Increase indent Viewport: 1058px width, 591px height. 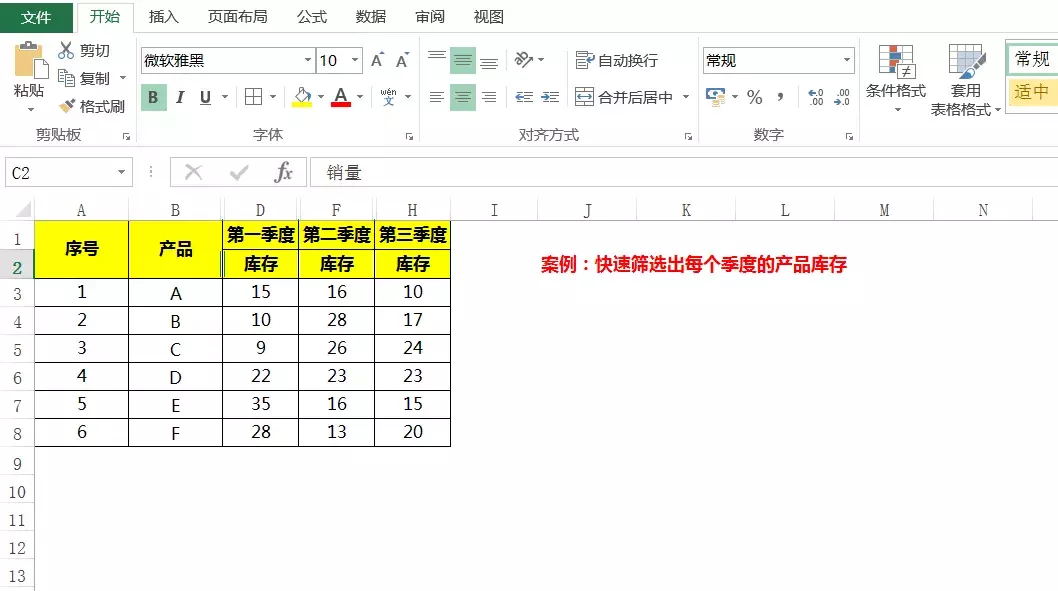pos(550,97)
